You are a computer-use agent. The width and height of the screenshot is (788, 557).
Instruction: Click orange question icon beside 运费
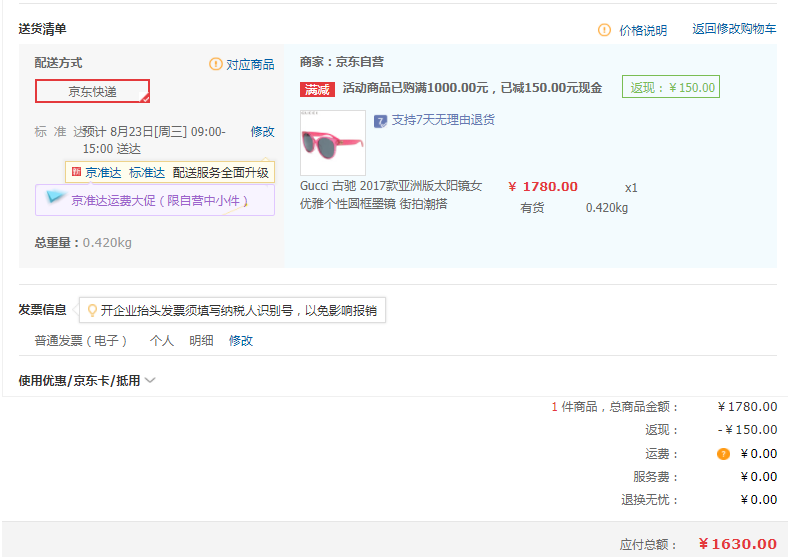[723, 454]
